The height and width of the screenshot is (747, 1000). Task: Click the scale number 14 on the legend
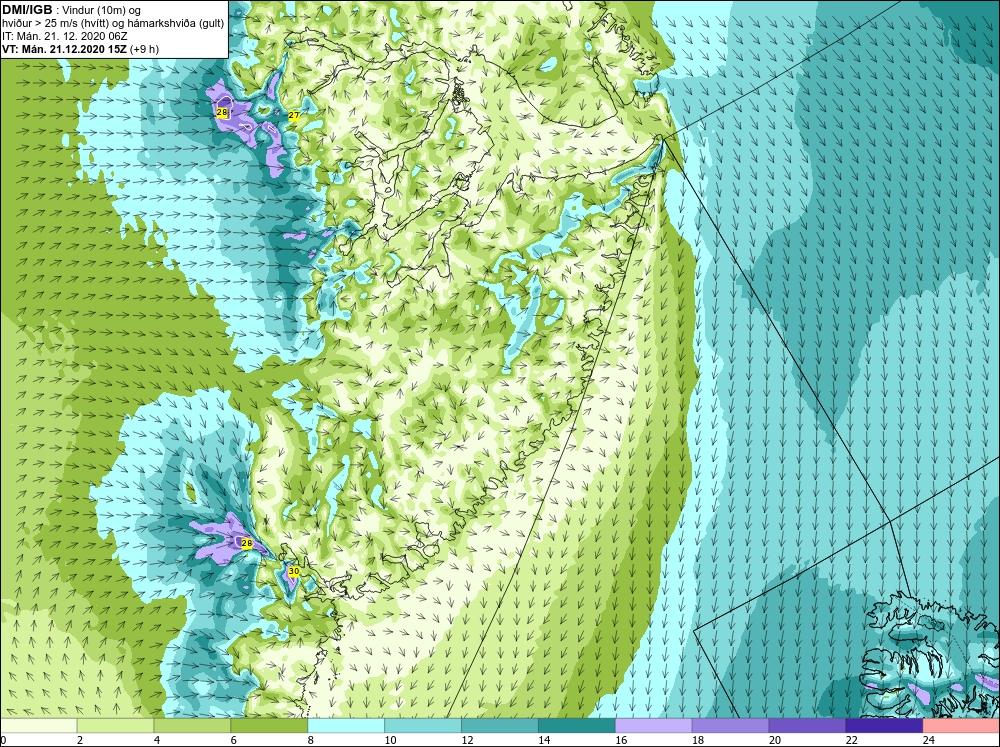pyautogui.click(x=544, y=740)
